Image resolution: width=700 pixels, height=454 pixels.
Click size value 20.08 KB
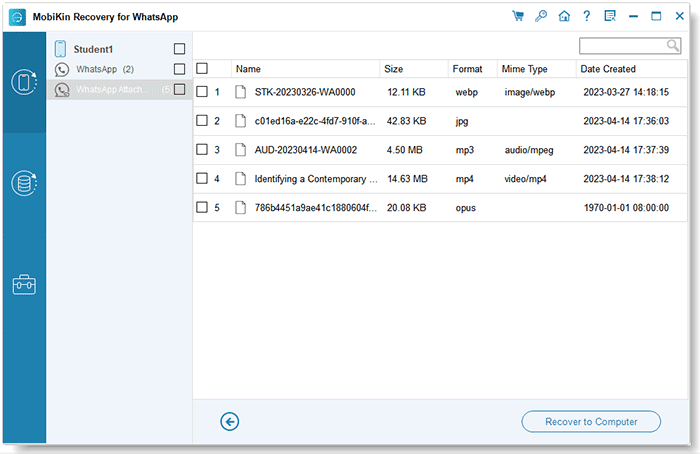pyautogui.click(x=406, y=208)
